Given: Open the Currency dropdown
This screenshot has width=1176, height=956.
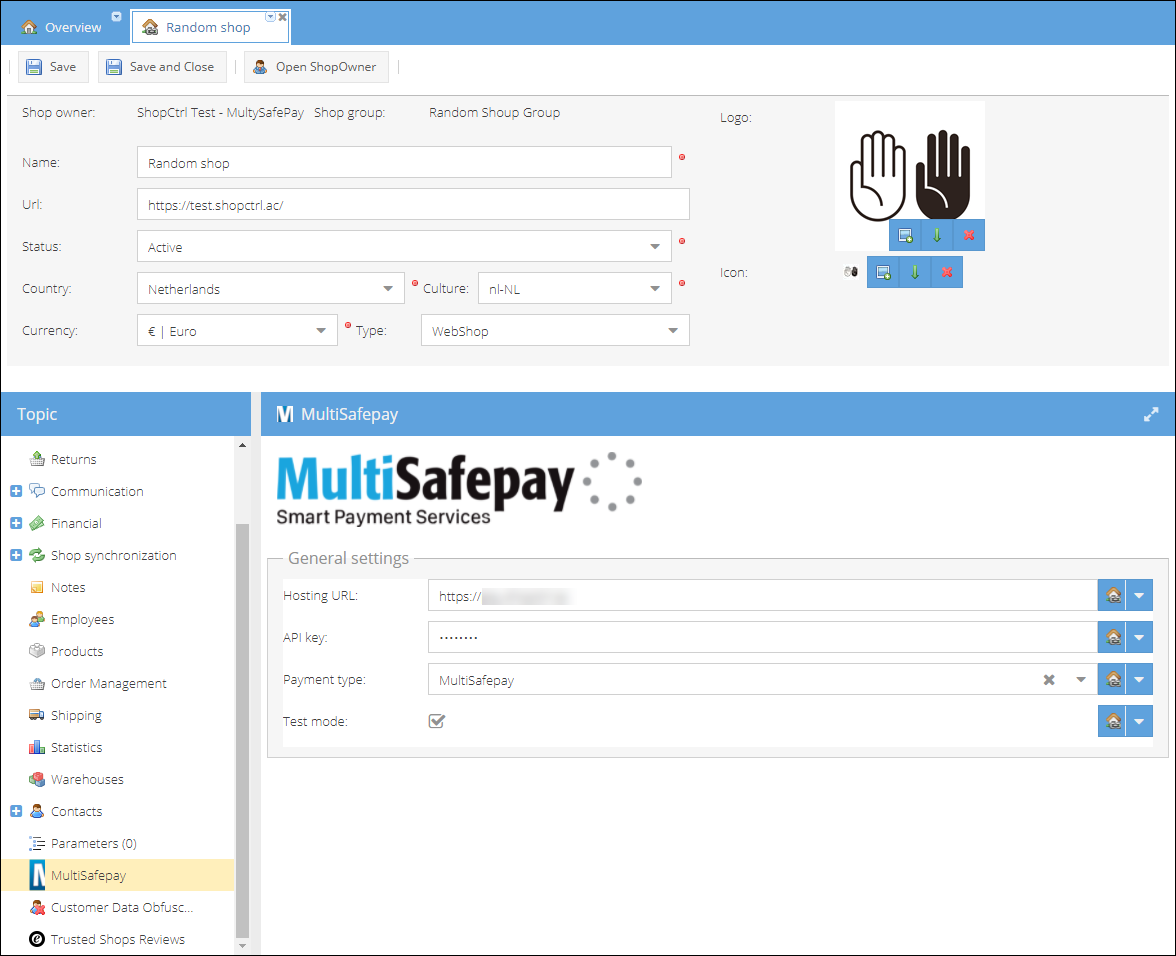Looking at the screenshot, I should [321, 331].
